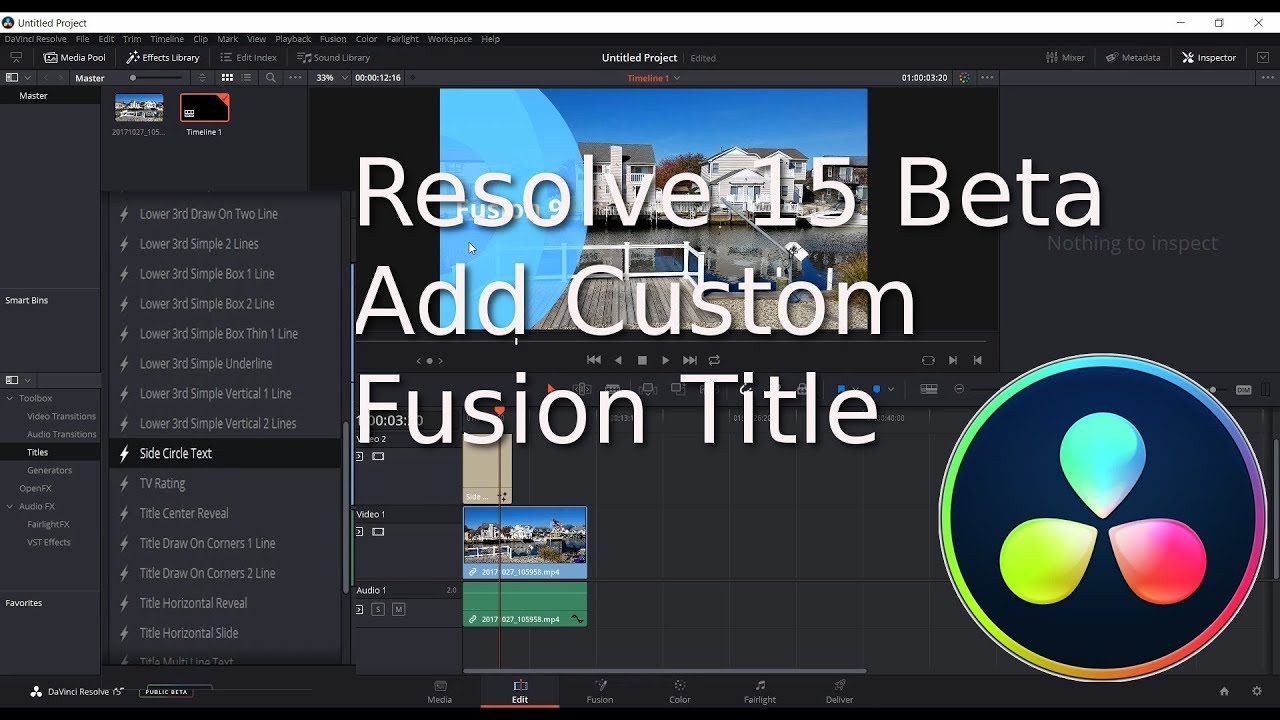Open the Workspace menu
Screen dimensions: 1280x720
pyautogui.click(x=450, y=39)
